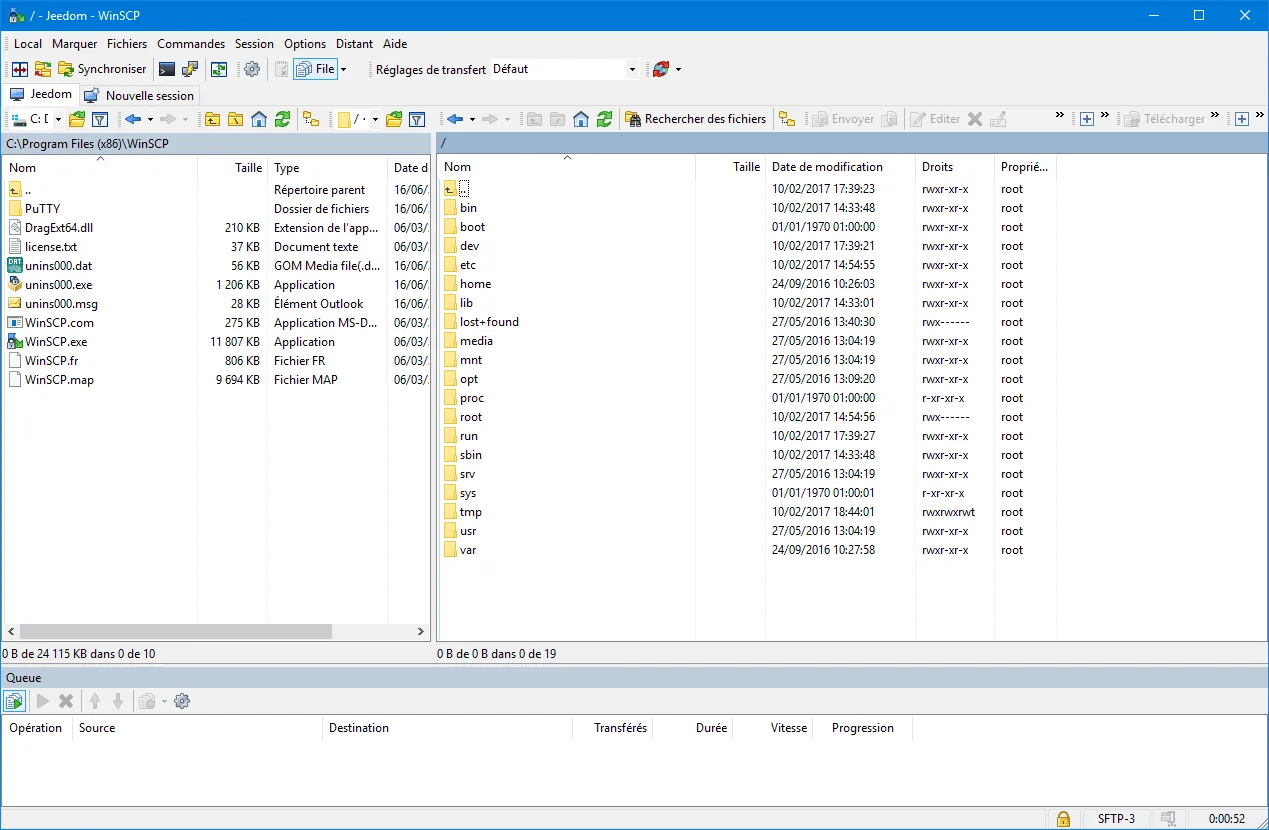
Task: Click the padlock encryption icon in status bar
Action: click(1063, 819)
